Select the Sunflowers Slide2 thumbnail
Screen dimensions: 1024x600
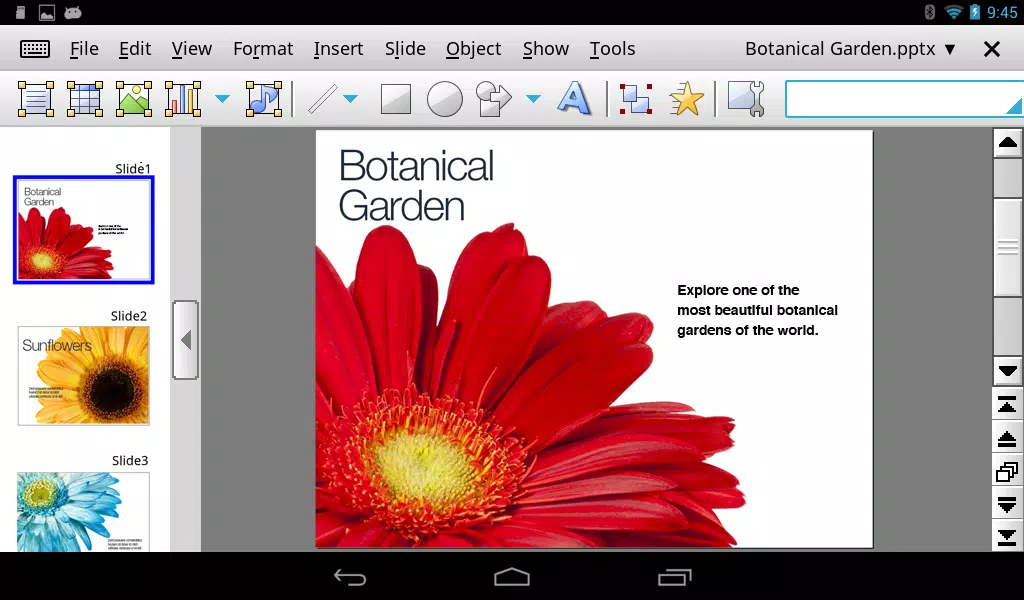[x=84, y=376]
